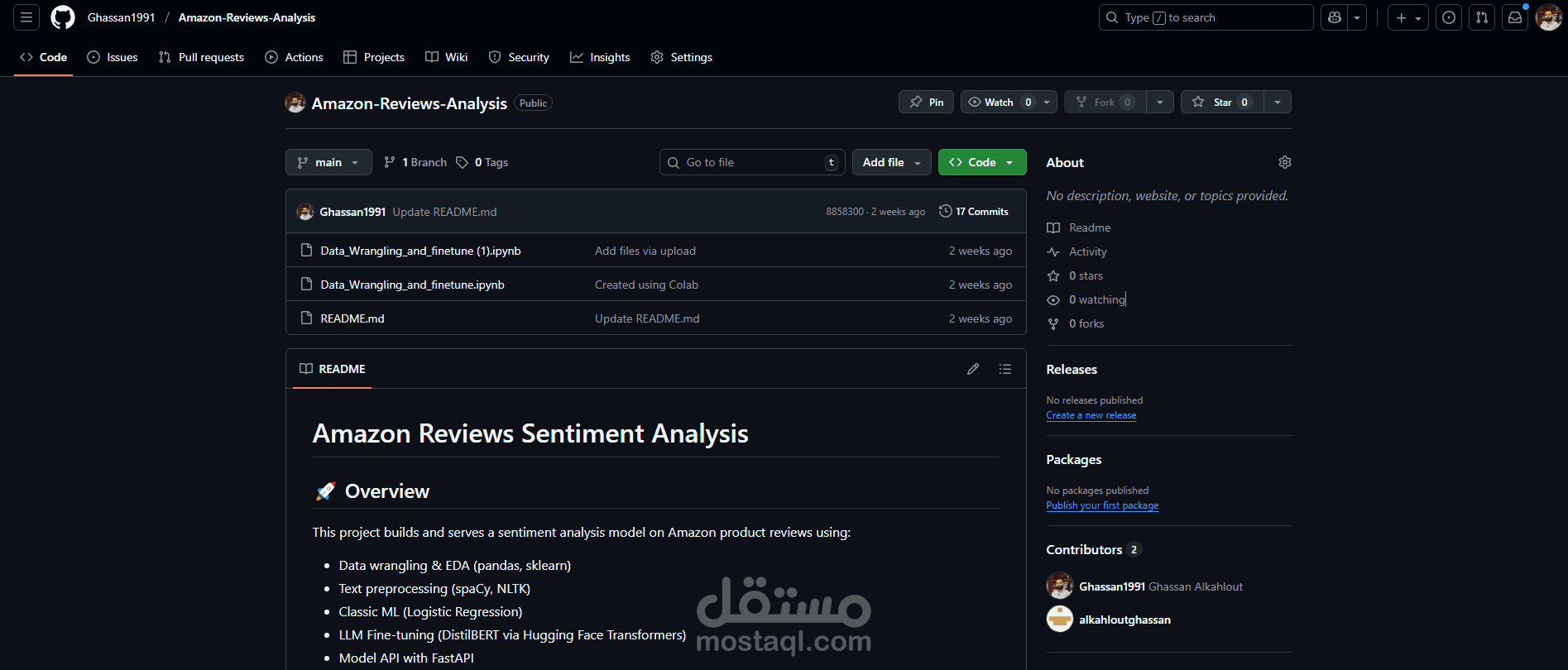This screenshot has height=670, width=1568.
Task: View 0 watching link
Action: [1086, 299]
